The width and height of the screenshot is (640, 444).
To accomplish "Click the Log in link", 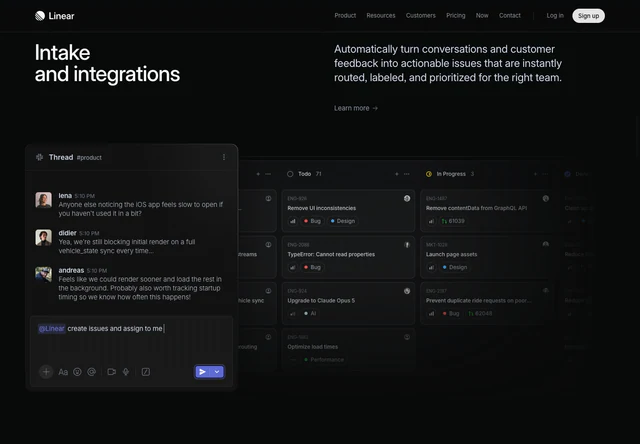I will click(555, 16).
